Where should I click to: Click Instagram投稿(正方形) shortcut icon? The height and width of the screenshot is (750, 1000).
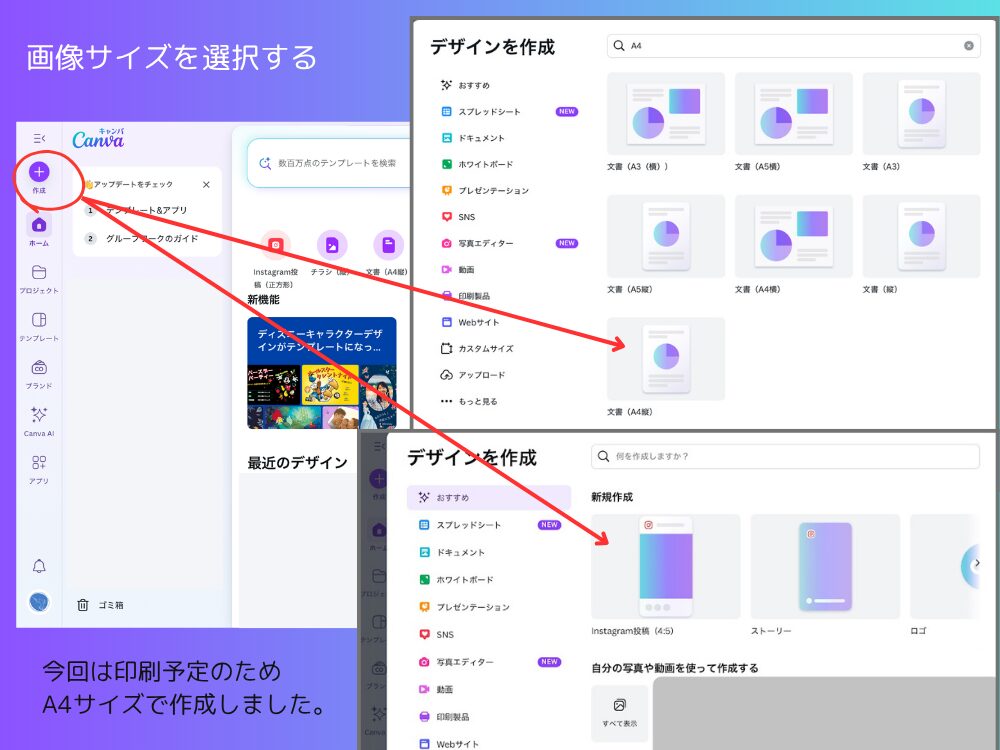tap(276, 245)
